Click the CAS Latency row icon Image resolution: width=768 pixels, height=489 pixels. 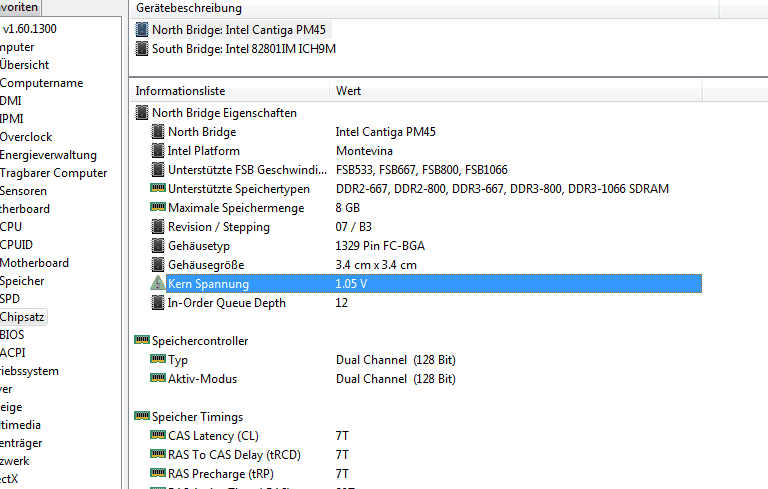[157, 436]
